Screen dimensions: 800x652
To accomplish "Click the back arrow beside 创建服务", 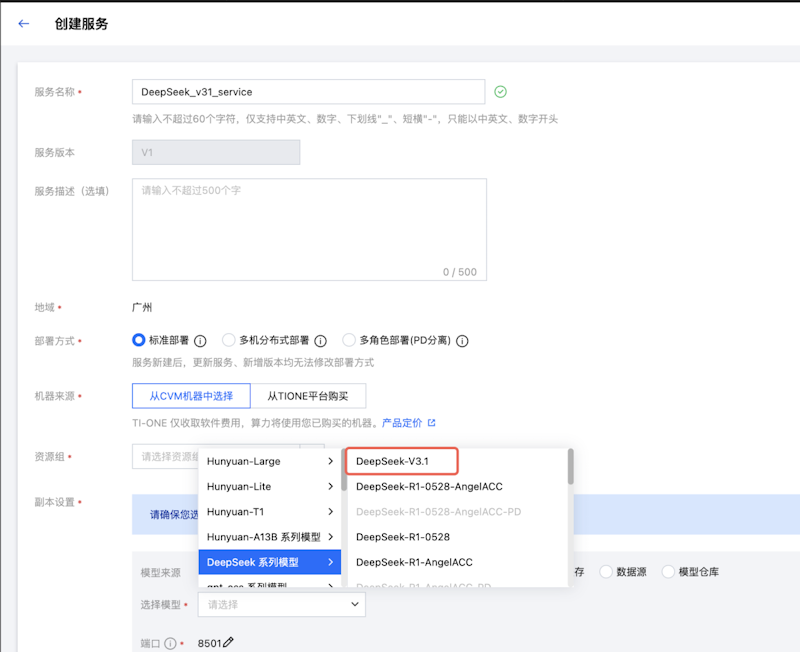I will [22, 23].
